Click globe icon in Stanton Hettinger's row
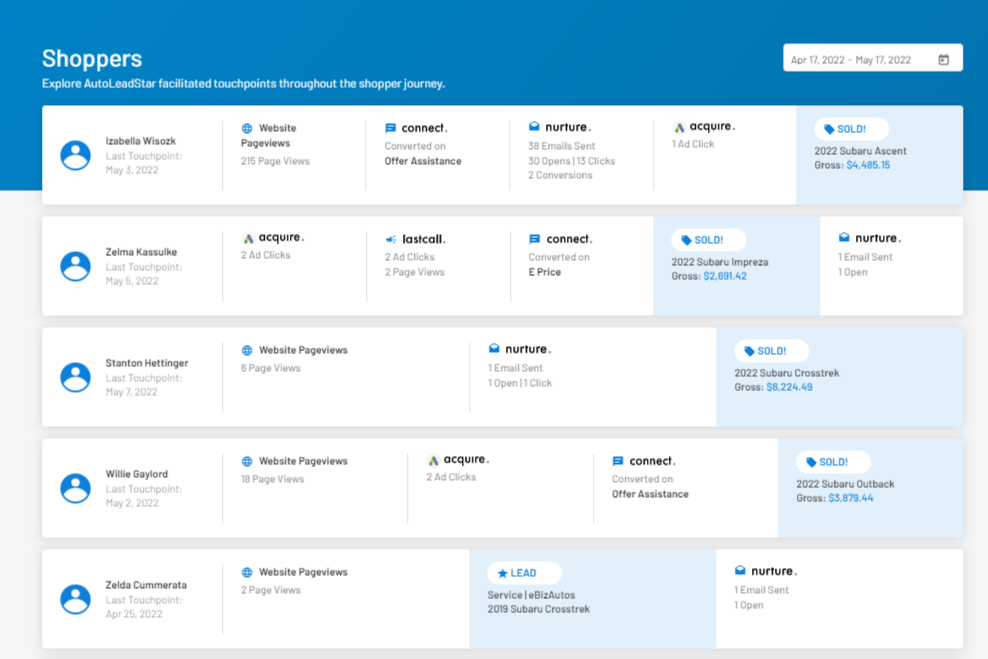This screenshot has width=988, height=659. click(247, 350)
